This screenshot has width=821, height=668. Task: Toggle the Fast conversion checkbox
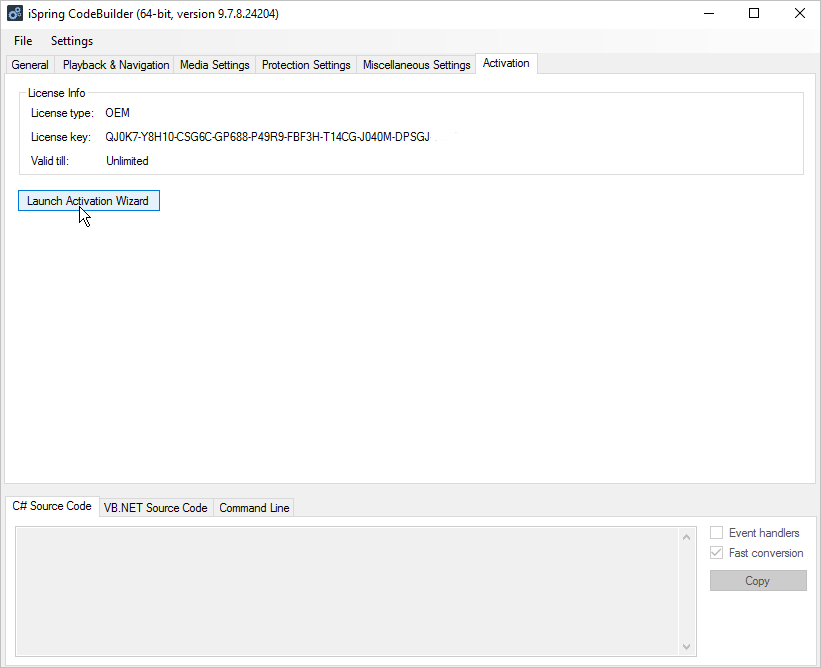pyautogui.click(x=716, y=553)
